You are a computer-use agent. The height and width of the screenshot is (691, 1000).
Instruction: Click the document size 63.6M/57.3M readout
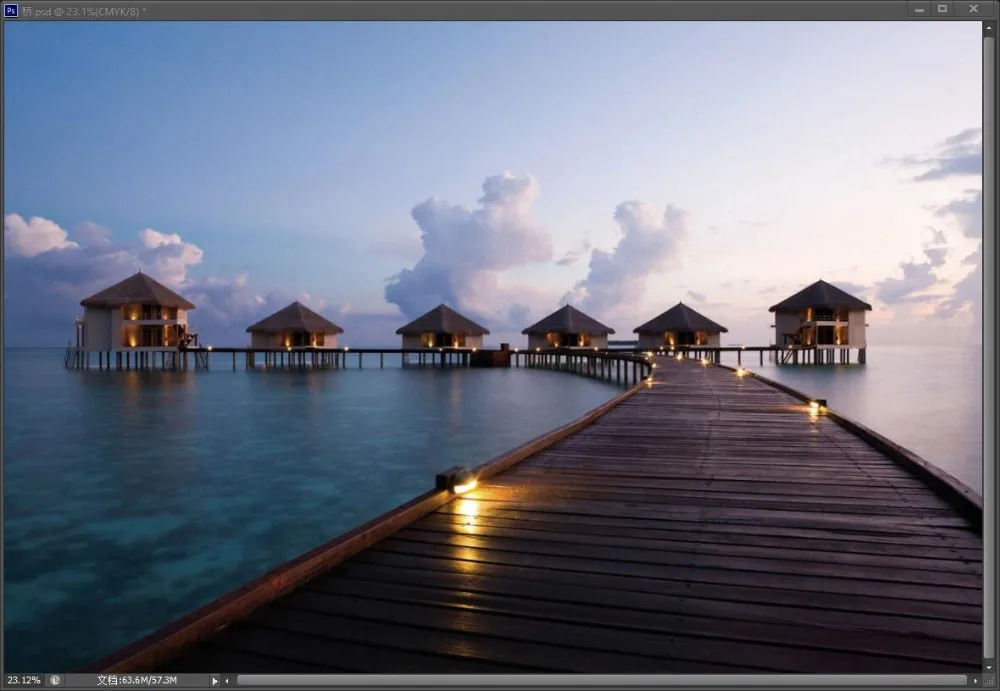click(136, 680)
